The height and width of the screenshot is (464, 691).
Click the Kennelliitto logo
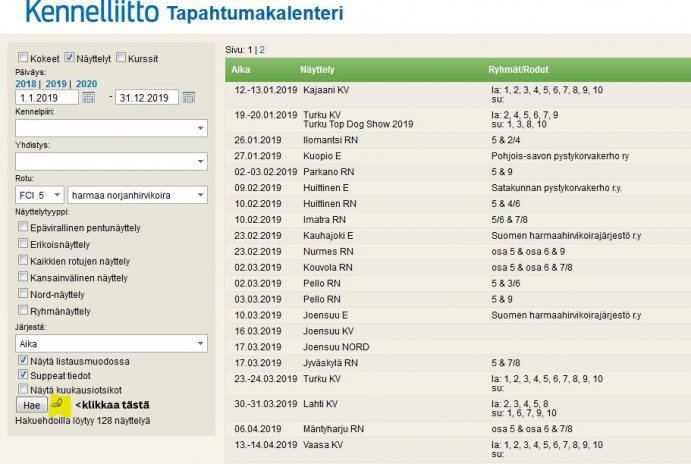pyautogui.click(x=92, y=11)
